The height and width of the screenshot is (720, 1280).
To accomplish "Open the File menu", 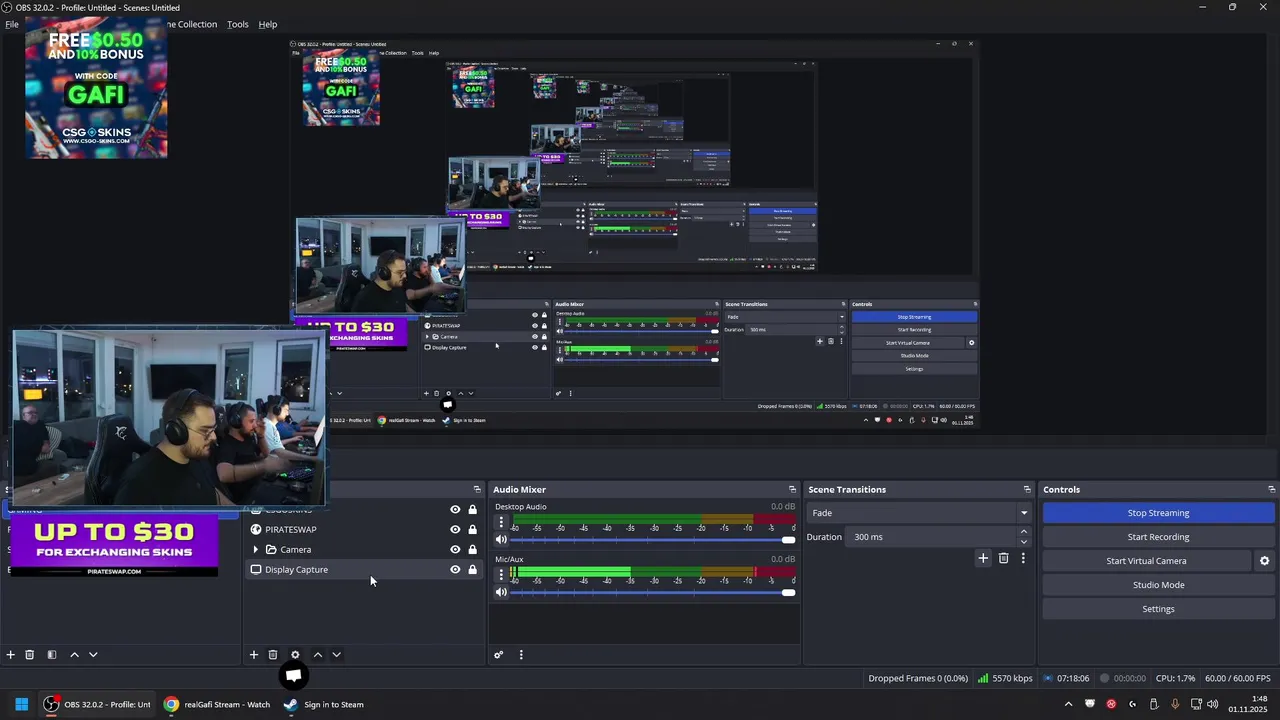I will pyautogui.click(x=12, y=24).
